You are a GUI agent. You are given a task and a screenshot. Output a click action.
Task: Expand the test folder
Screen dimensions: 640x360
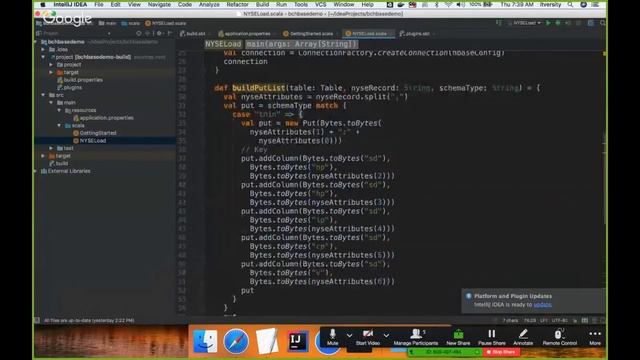[51, 148]
